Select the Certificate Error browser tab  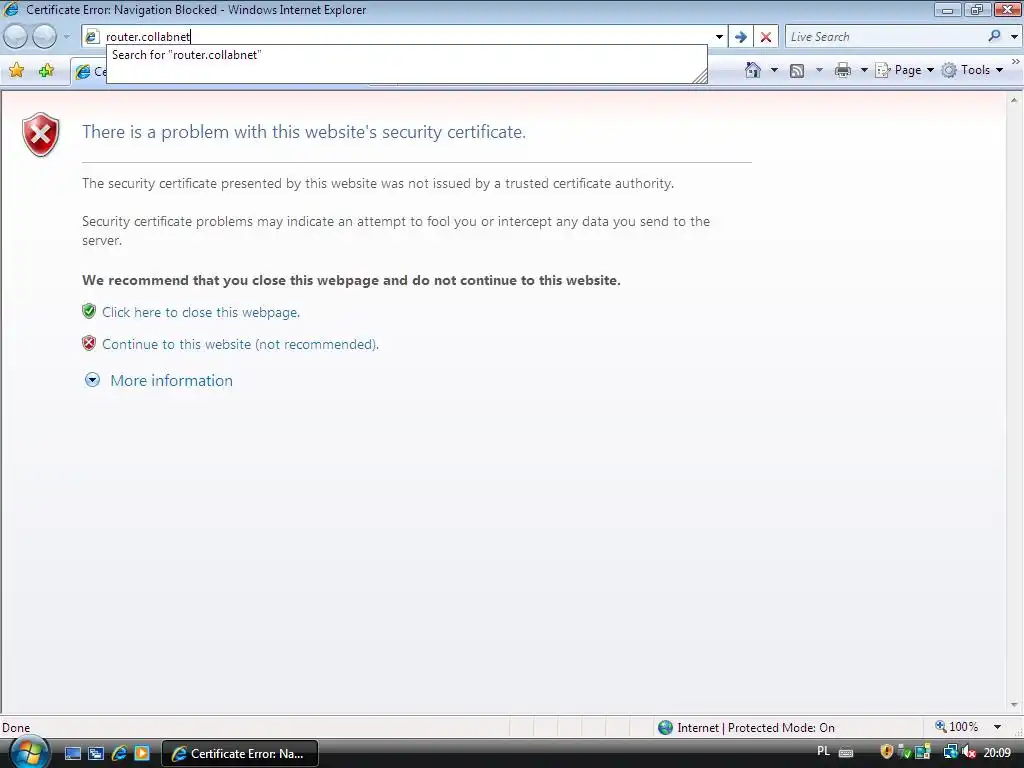point(89,72)
